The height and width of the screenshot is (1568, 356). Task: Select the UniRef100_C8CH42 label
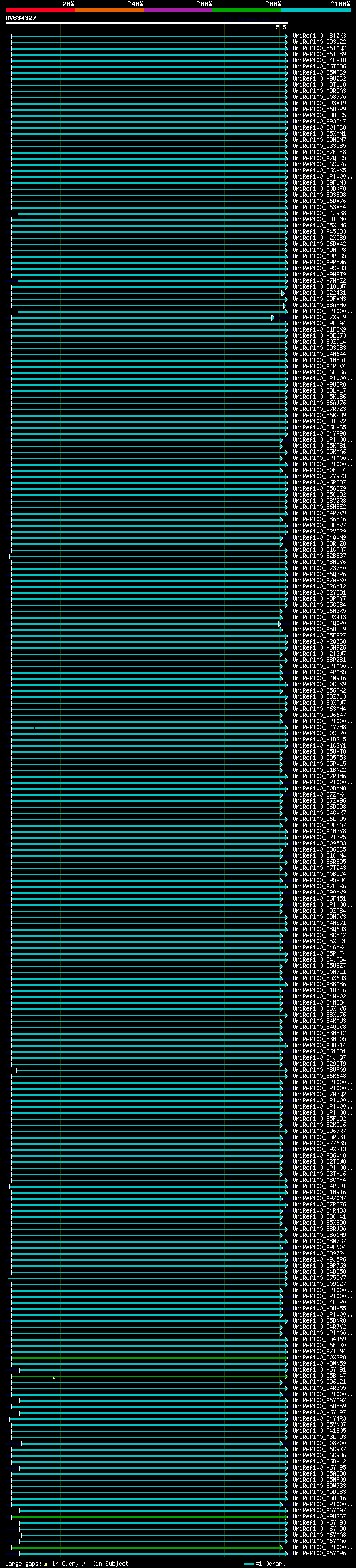319,936
